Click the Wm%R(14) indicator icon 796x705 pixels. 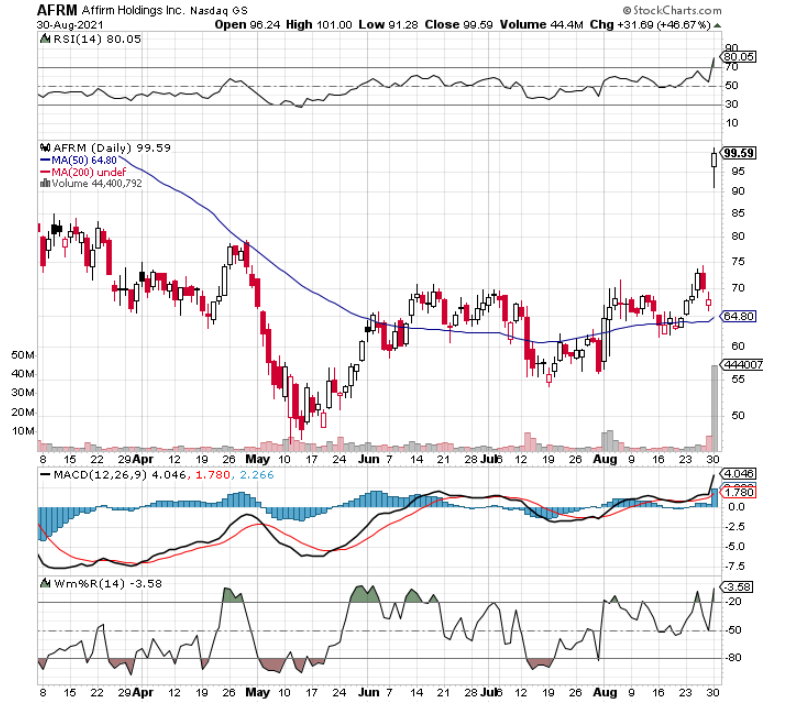[x=45, y=583]
